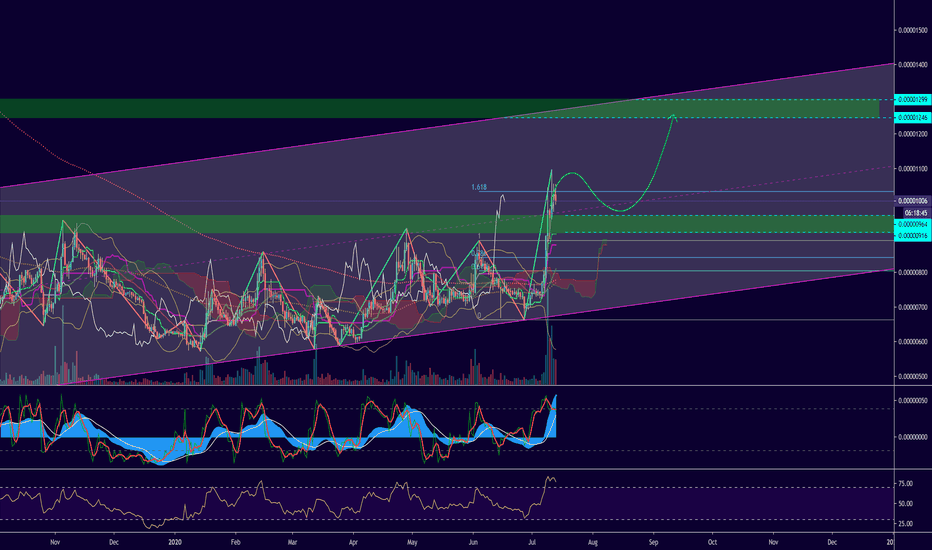932x550 pixels.
Task: Click the Apr label on time axis
Action: tap(353, 542)
